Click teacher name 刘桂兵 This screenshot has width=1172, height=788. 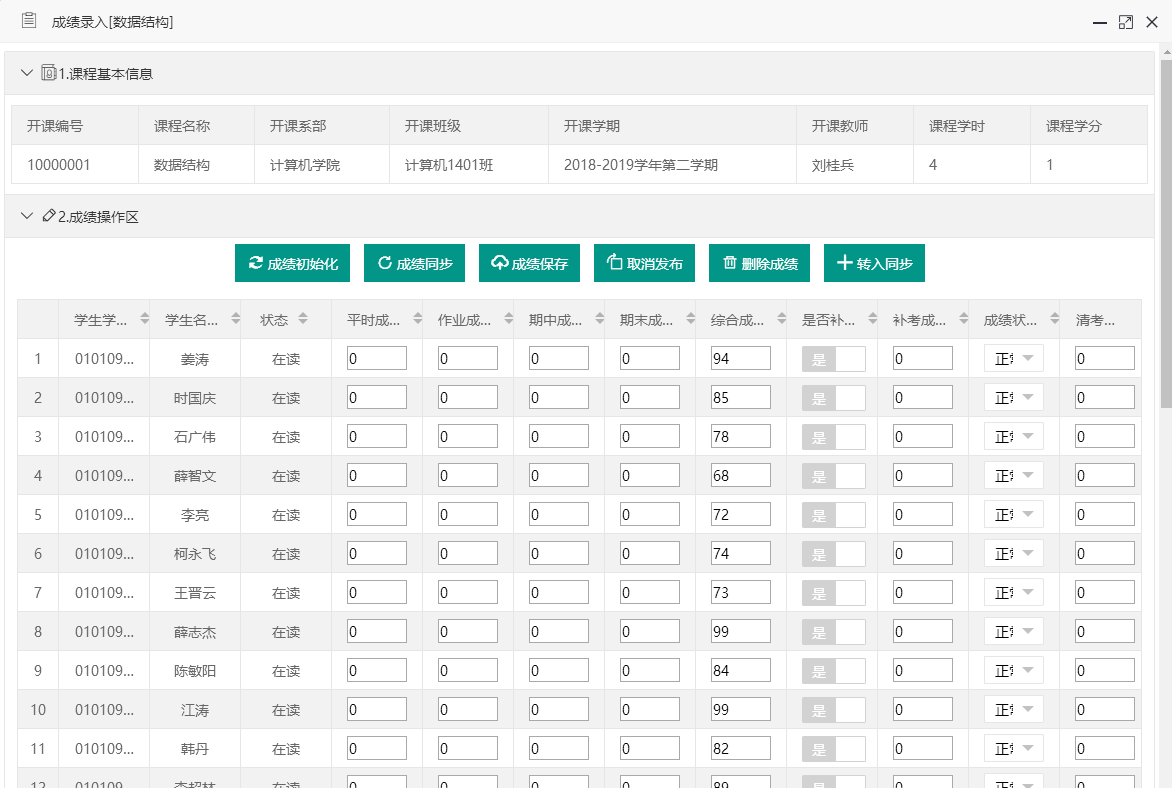tap(833, 165)
